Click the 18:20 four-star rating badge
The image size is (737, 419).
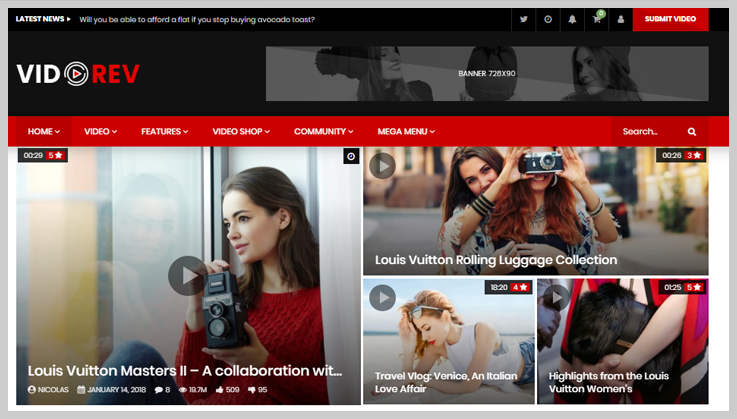tap(509, 287)
